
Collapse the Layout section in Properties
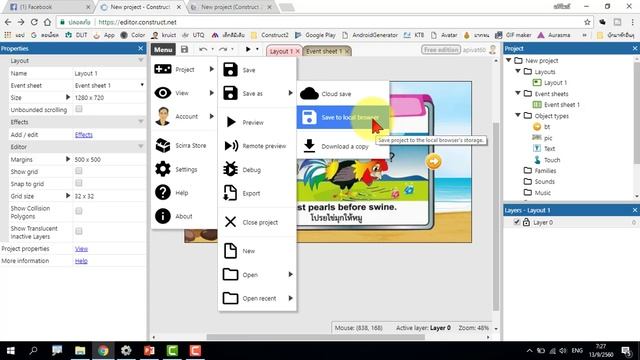tap(141, 60)
